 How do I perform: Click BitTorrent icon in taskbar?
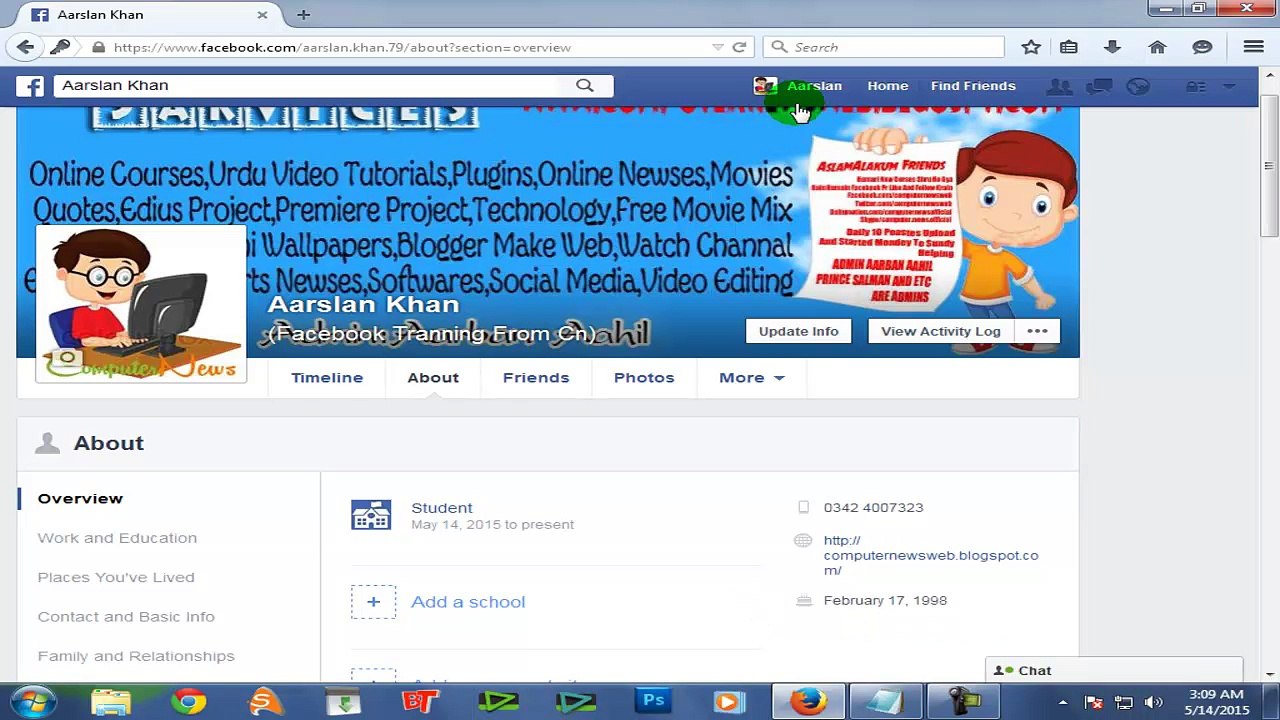(x=420, y=702)
